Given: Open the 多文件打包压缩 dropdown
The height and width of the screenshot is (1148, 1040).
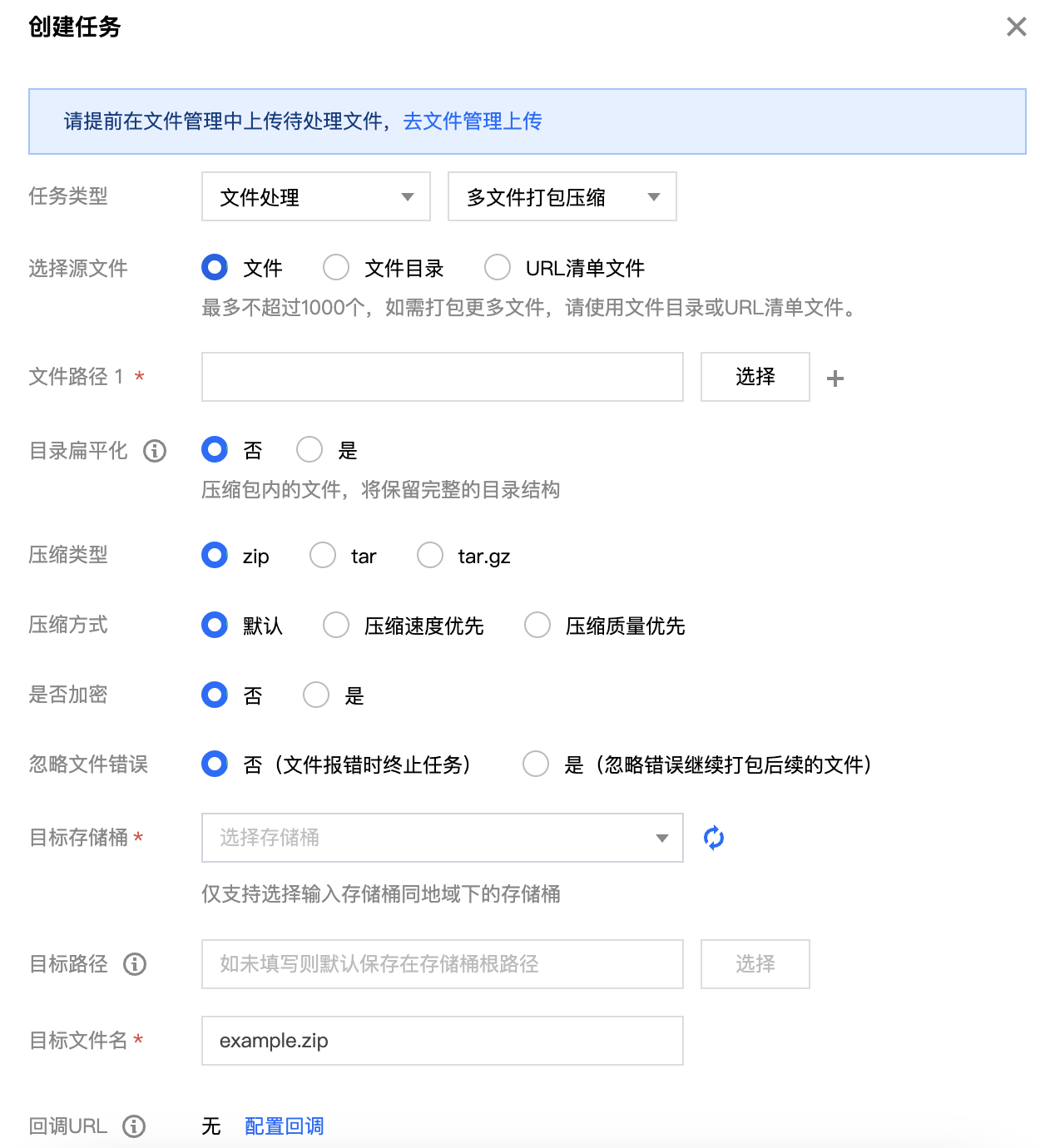Looking at the screenshot, I should tap(562, 197).
